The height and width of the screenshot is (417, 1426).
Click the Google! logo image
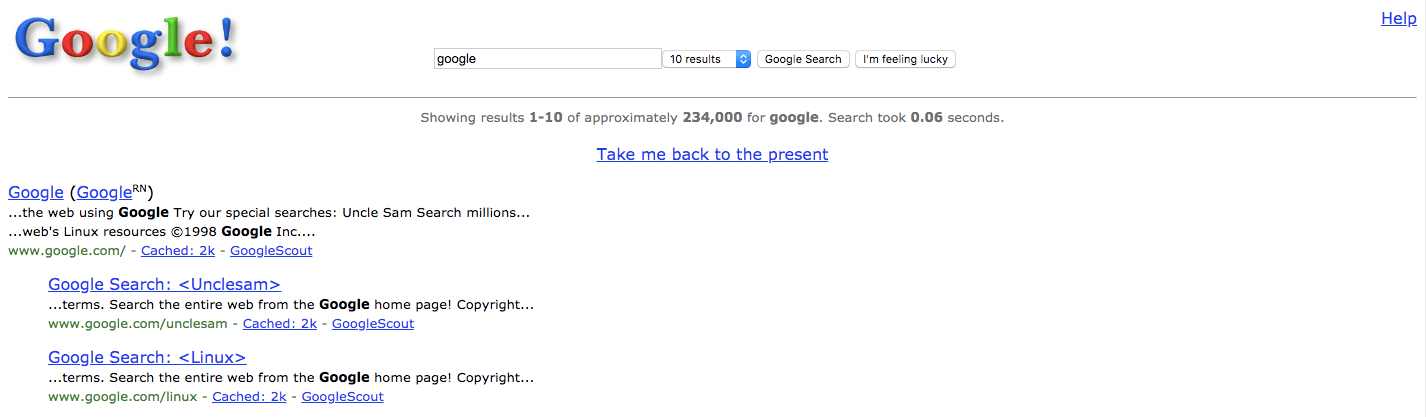click(x=125, y=47)
